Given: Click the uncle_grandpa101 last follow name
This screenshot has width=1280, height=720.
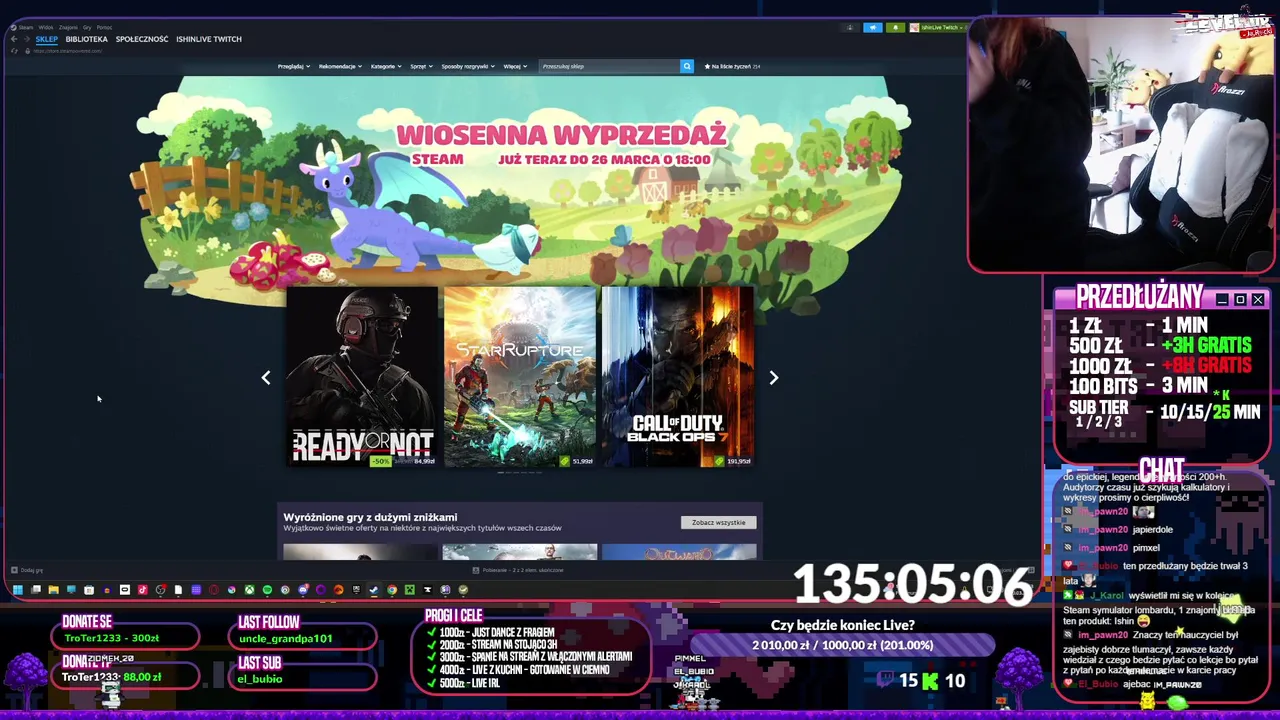Looking at the screenshot, I should click(x=286, y=638).
